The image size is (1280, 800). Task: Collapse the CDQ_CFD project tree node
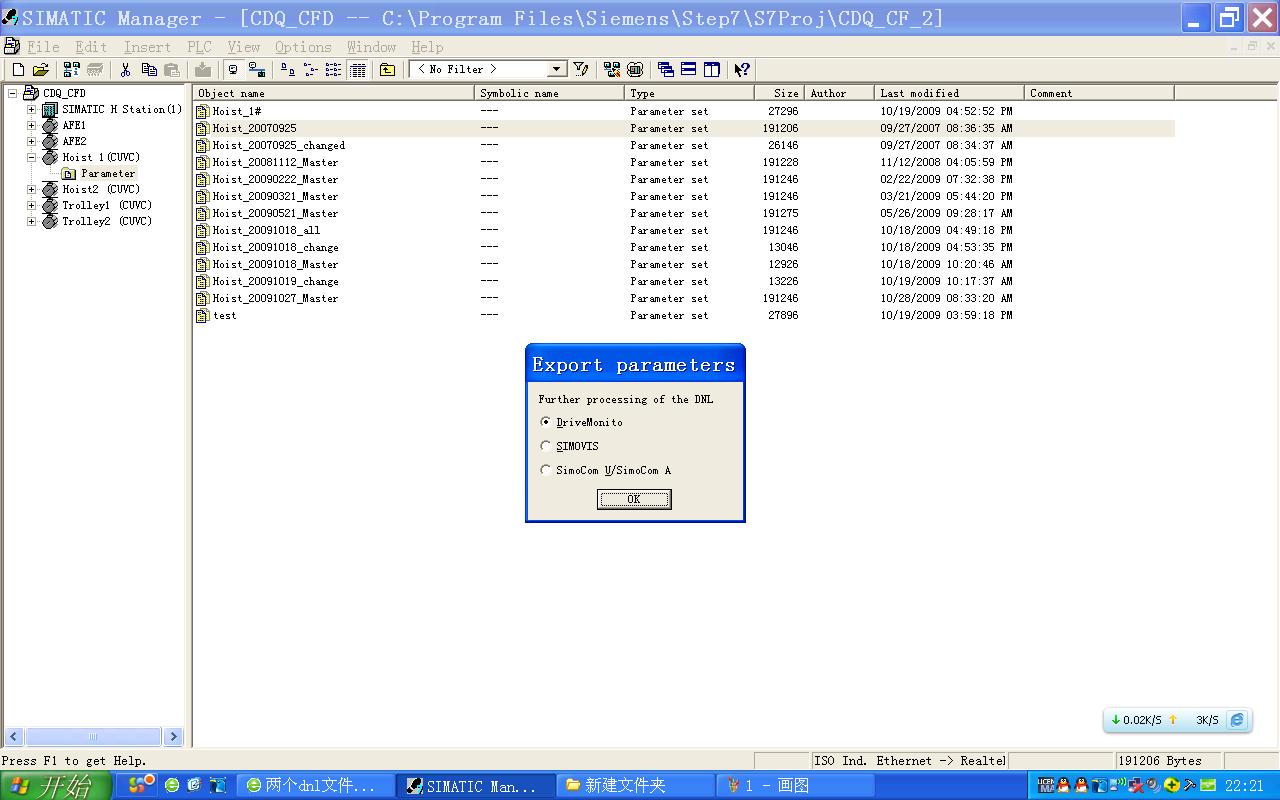coord(13,93)
